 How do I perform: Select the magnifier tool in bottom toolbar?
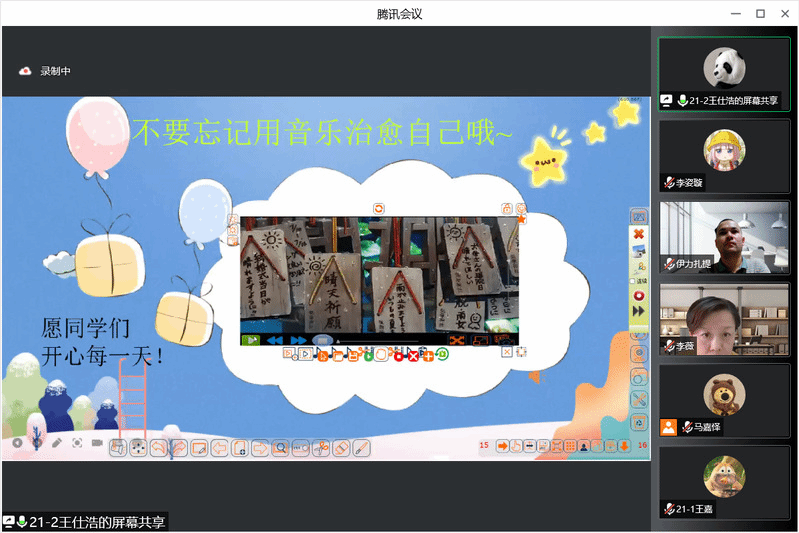tap(281, 447)
